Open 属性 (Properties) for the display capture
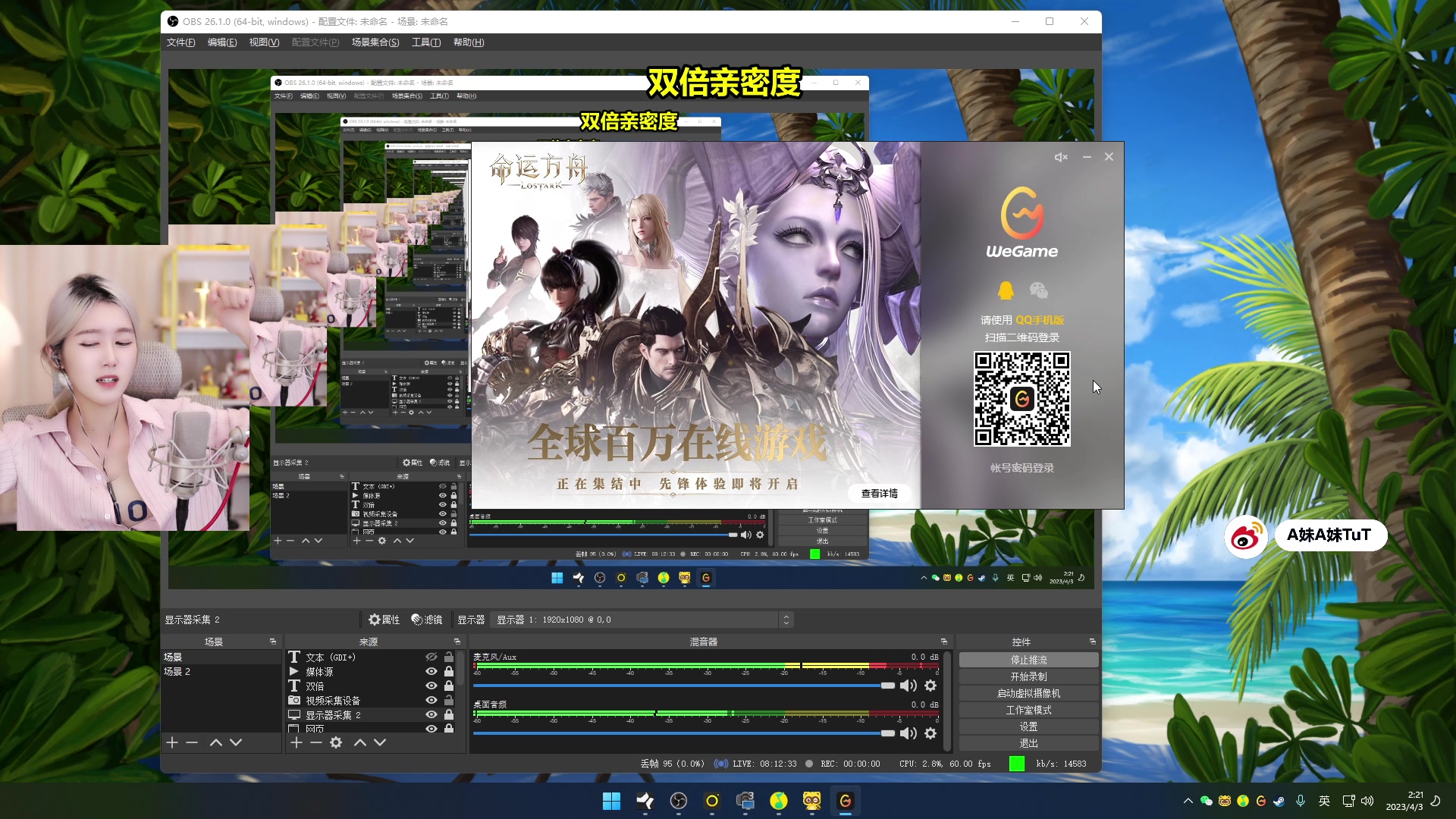This screenshot has height=819, width=1456. (x=384, y=620)
